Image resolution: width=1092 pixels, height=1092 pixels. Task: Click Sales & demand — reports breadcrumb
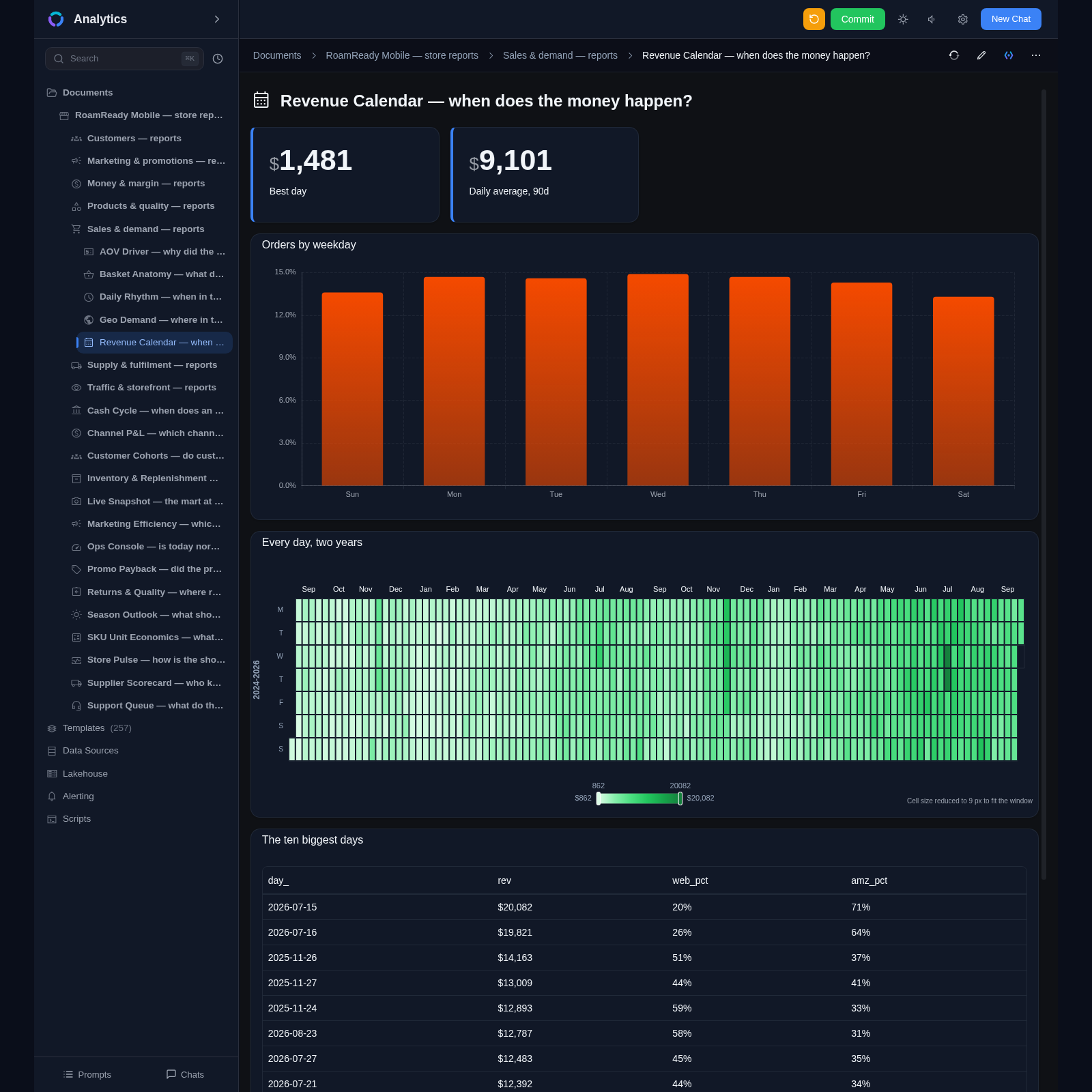[560, 55]
